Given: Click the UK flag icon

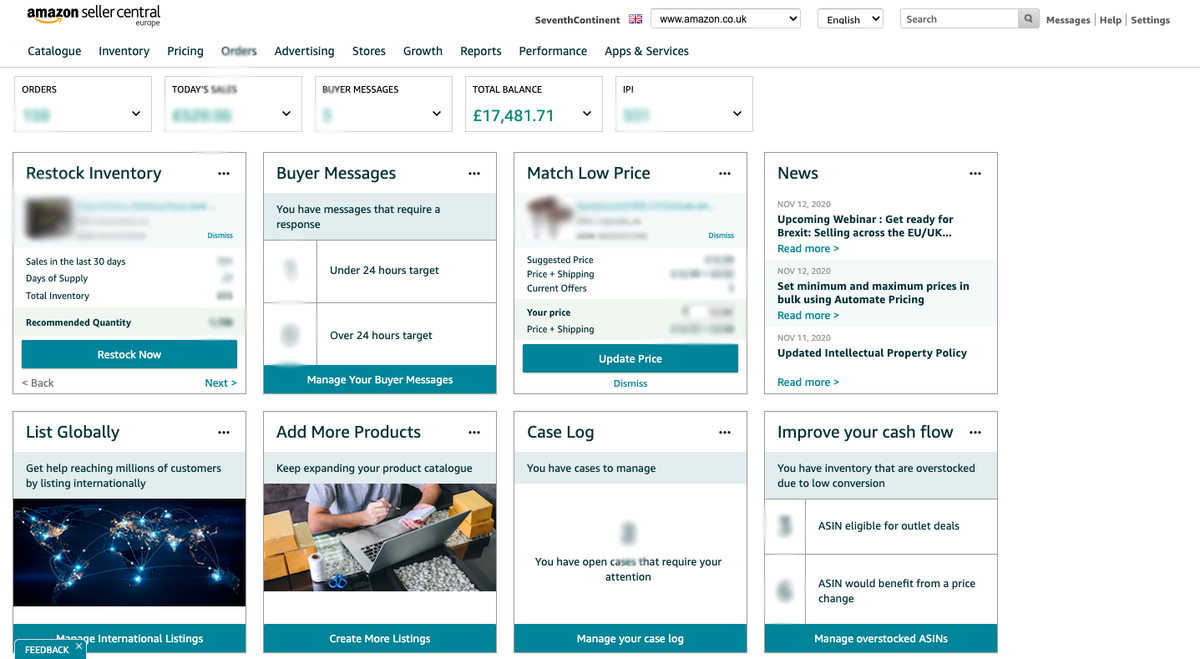Looking at the screenshot, I should (636, 20).
